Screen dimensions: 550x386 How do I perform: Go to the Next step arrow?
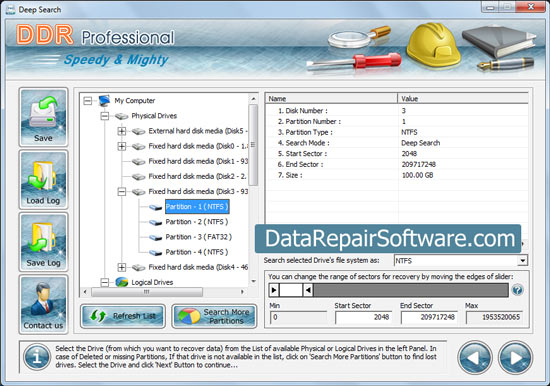(x=515, y=358)
